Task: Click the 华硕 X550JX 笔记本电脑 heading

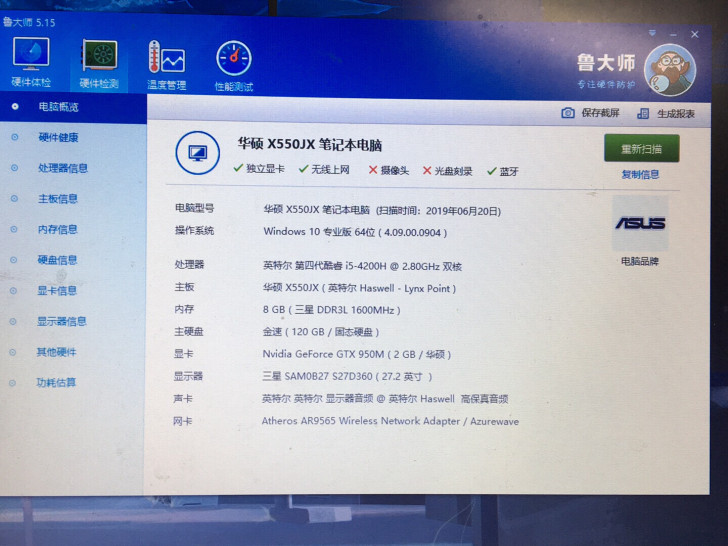Action: (x=310, y=144)
